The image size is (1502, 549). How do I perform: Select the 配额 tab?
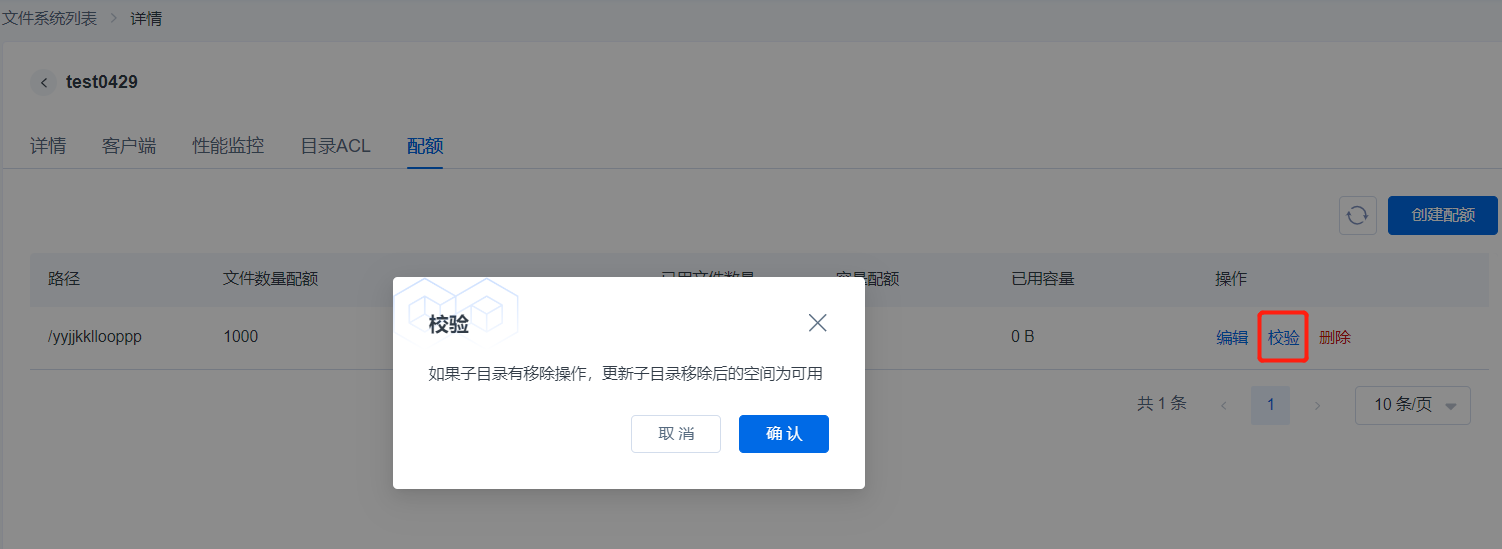click(x=425, y=146)
